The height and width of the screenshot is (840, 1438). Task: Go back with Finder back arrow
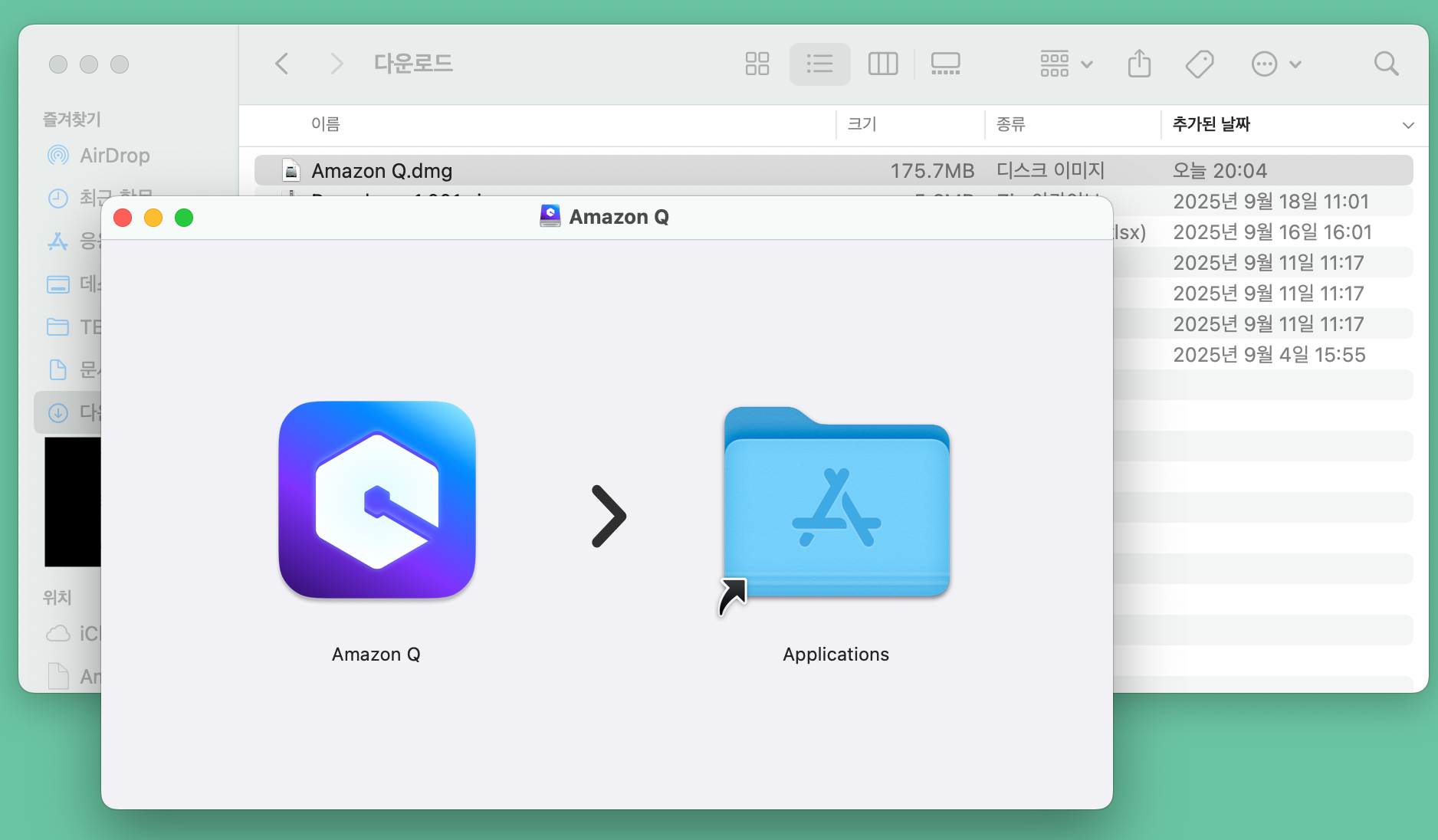281,64
